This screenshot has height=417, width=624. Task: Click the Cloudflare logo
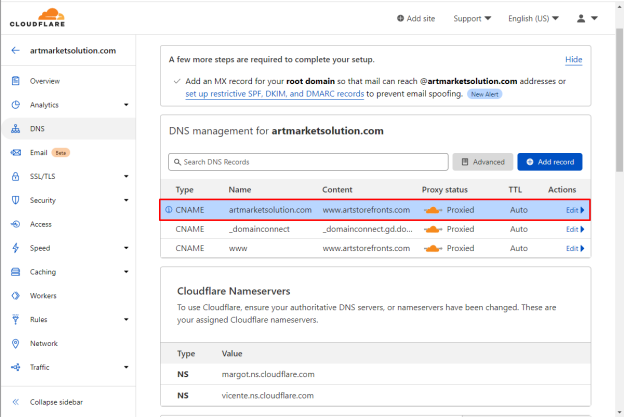[37, 18]
